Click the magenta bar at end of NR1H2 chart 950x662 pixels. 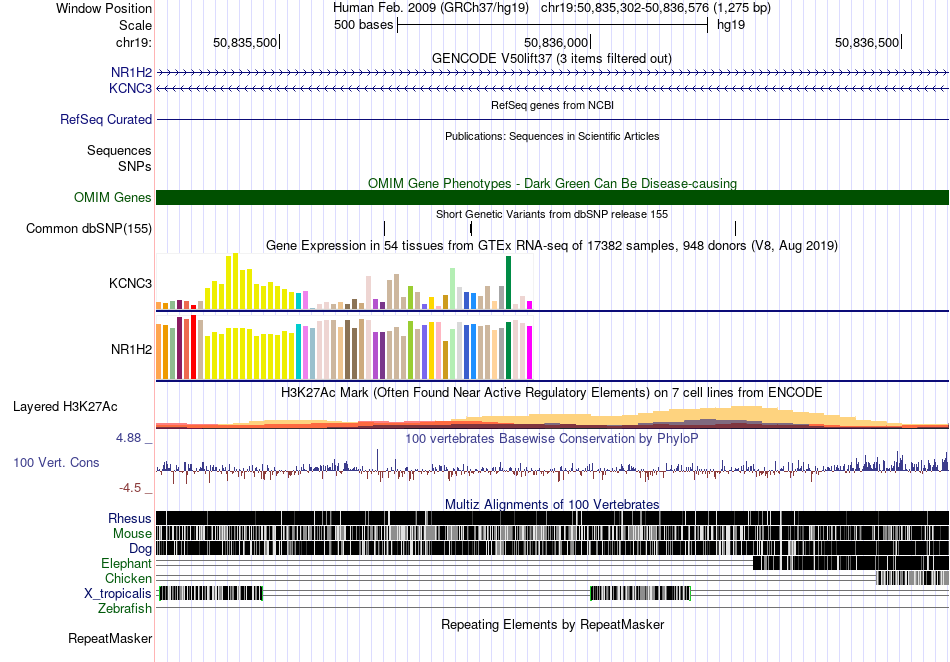tap(529, 353)
